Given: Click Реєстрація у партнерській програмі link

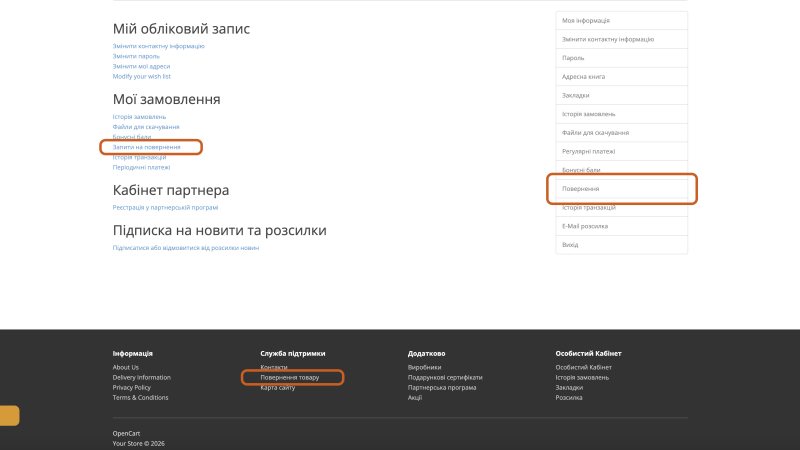Looking at the screenshot, I should click(165, 208).
